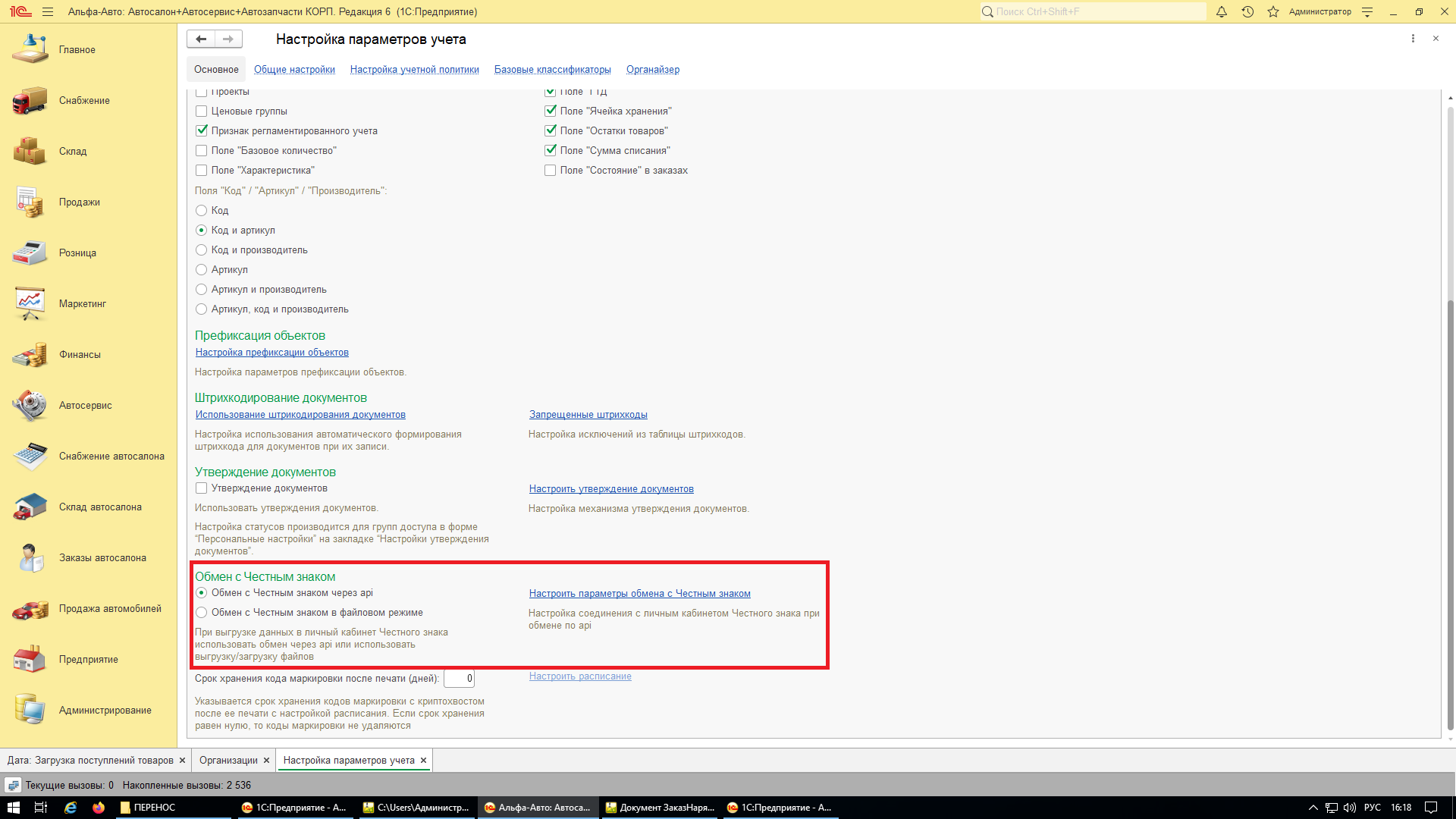Open Использование штрихкодирования документов link
Viewport: 1456px width, 819px height.
[300, 415]
